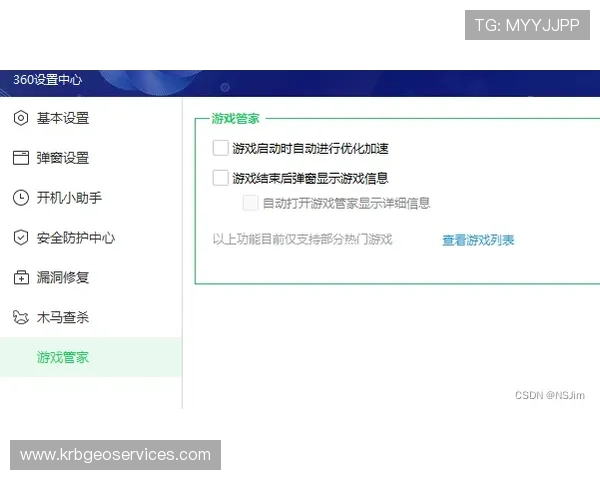Select 游戏管家 in the sidebar
The height and width of the screenshot is (480, 600).
91,357
